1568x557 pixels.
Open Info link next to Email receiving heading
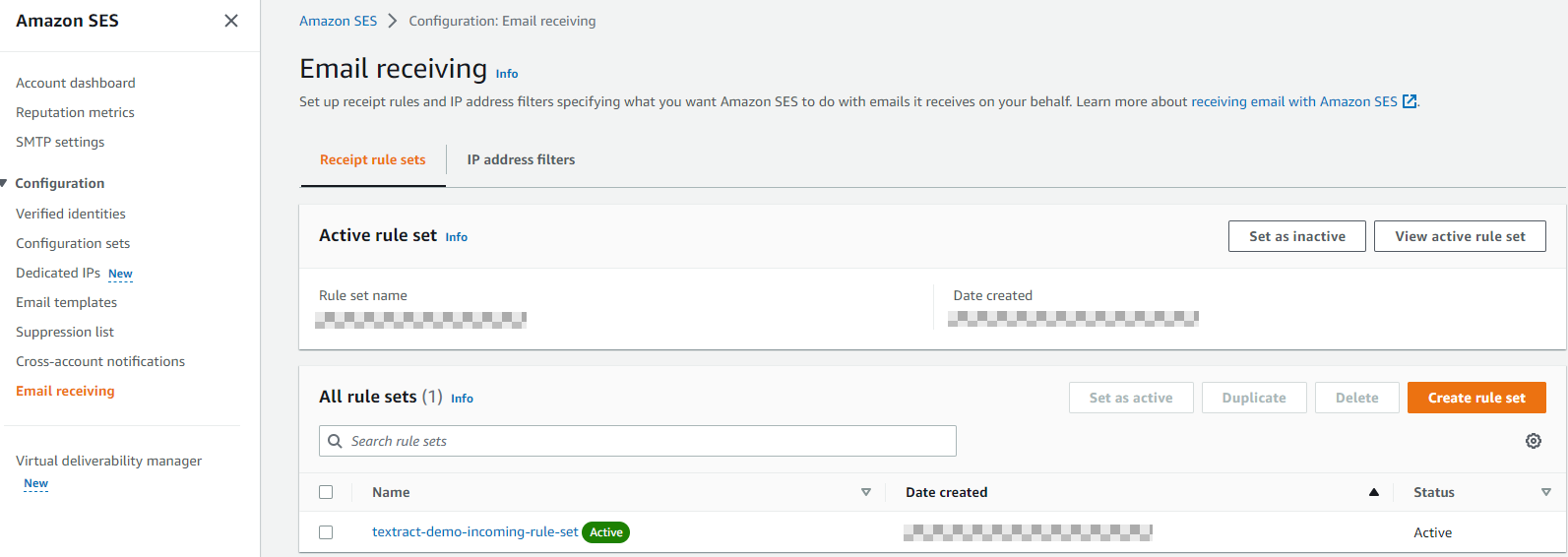507,74
